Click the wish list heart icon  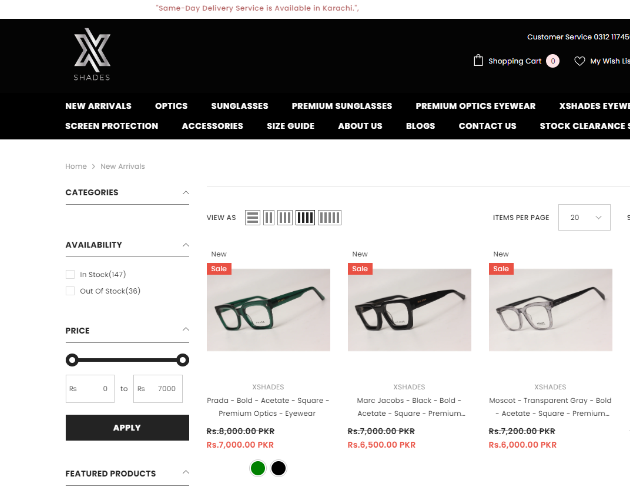coord(579,61)
